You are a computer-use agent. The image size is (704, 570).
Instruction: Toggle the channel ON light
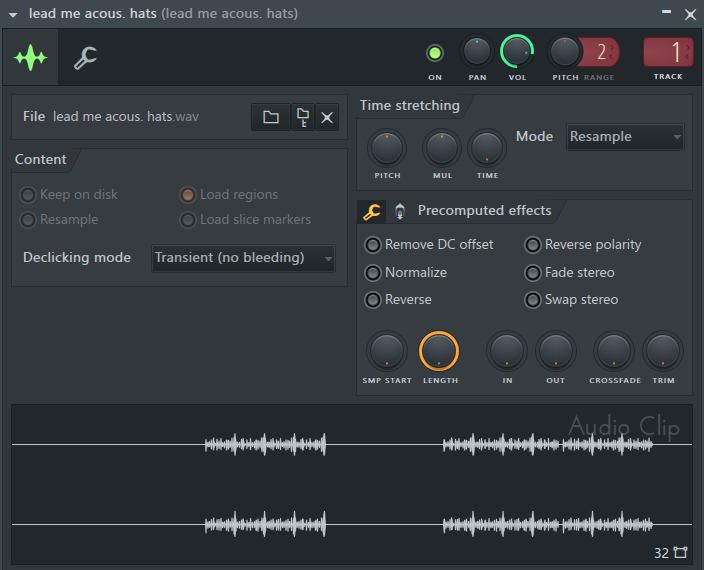point(435,53)
